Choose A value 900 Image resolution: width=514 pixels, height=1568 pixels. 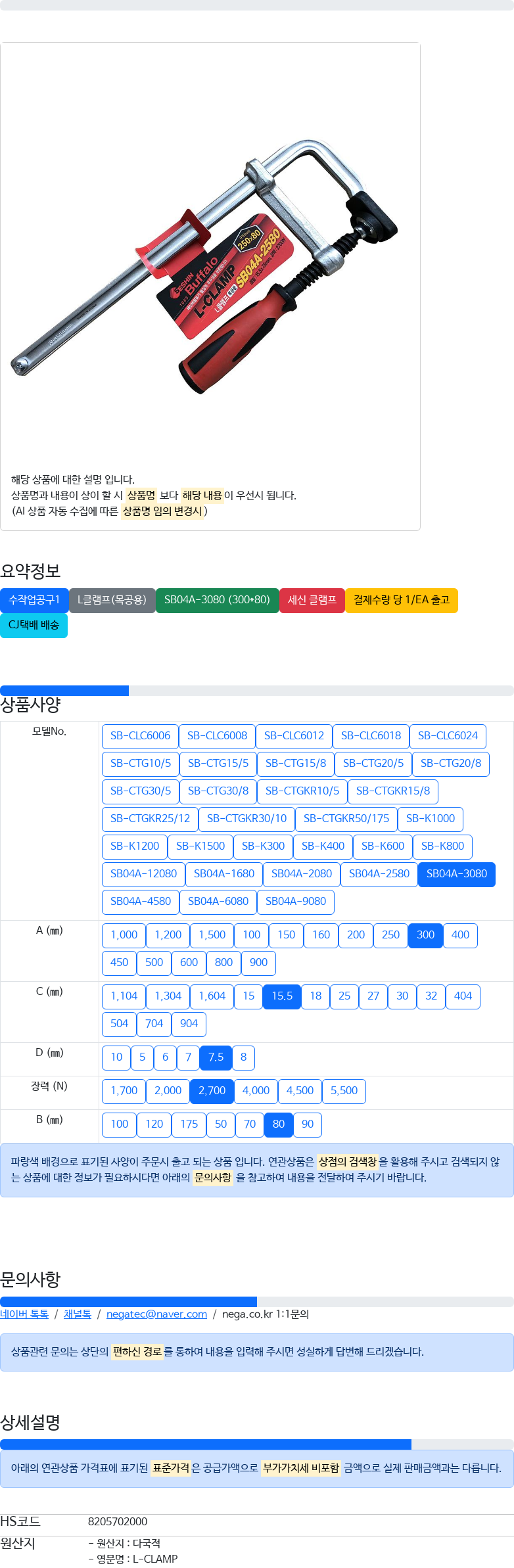(258, 963)
